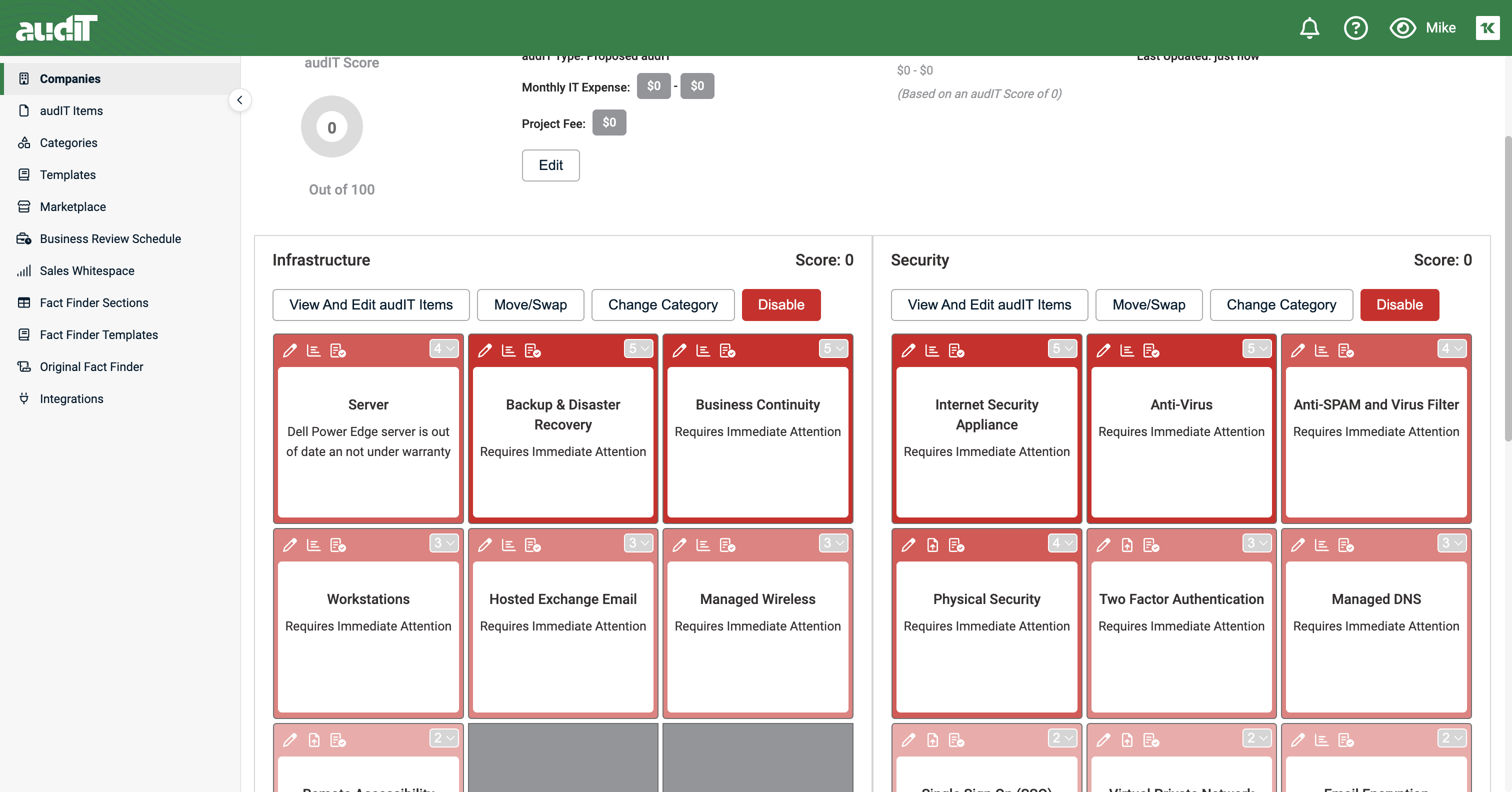Viewport: 1512px width, 792px height.
Task: Open the notes icon on Internet Security Appliance card
Action: 932,350
